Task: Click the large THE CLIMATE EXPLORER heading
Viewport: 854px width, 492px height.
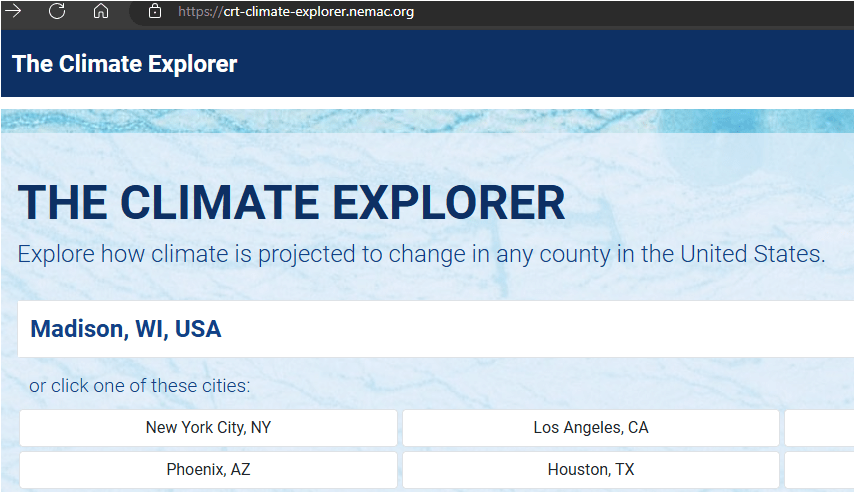Action: point(291,203)
